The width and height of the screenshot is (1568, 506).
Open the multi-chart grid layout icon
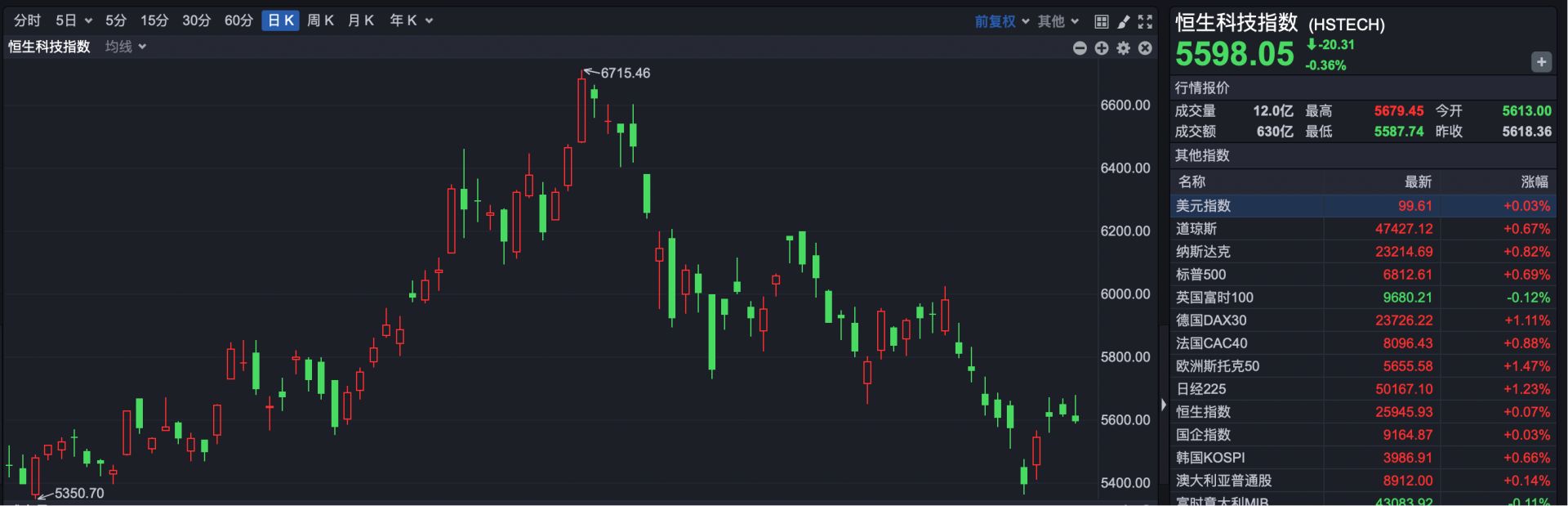[1101, 21]
